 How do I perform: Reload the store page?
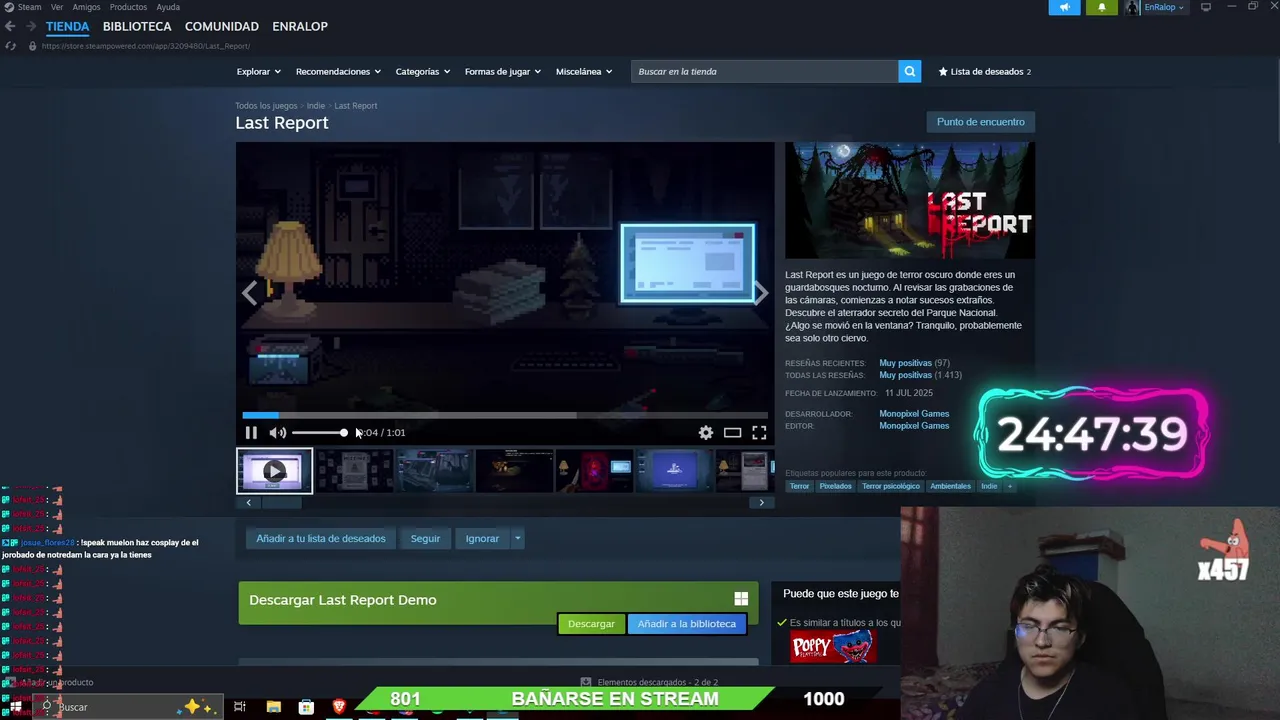click(x=10, y=46)
